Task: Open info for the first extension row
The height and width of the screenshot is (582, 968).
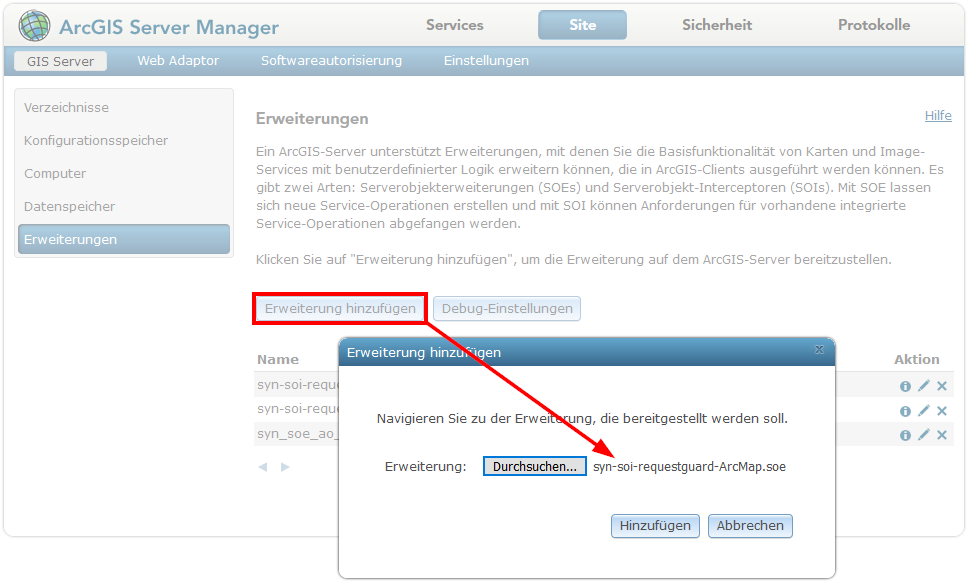Action: tap(905, 385)
